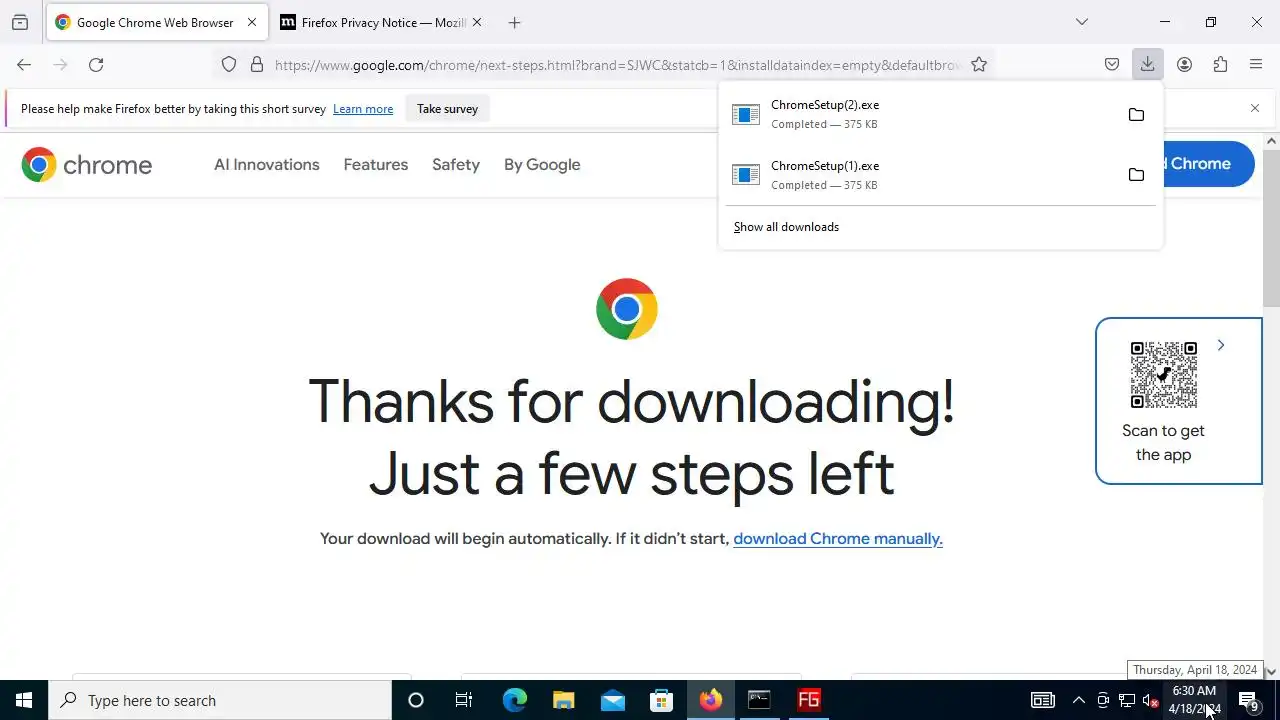This screenshot has height=720, width=1280.
Task: Open Features menu item
Action: coord(376,165)
